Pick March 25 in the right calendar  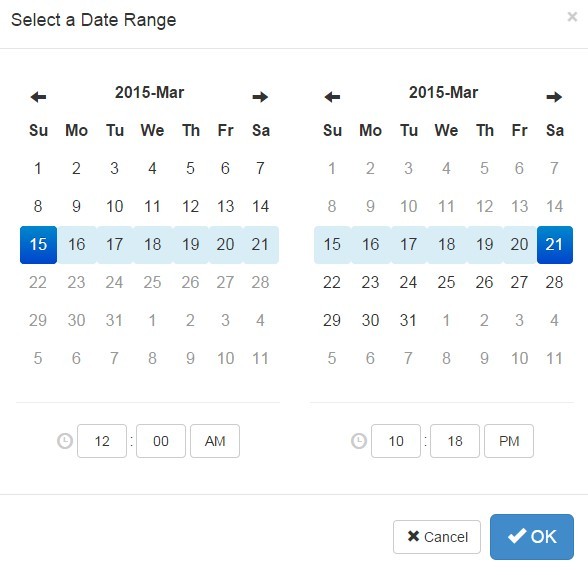[446, 282]
